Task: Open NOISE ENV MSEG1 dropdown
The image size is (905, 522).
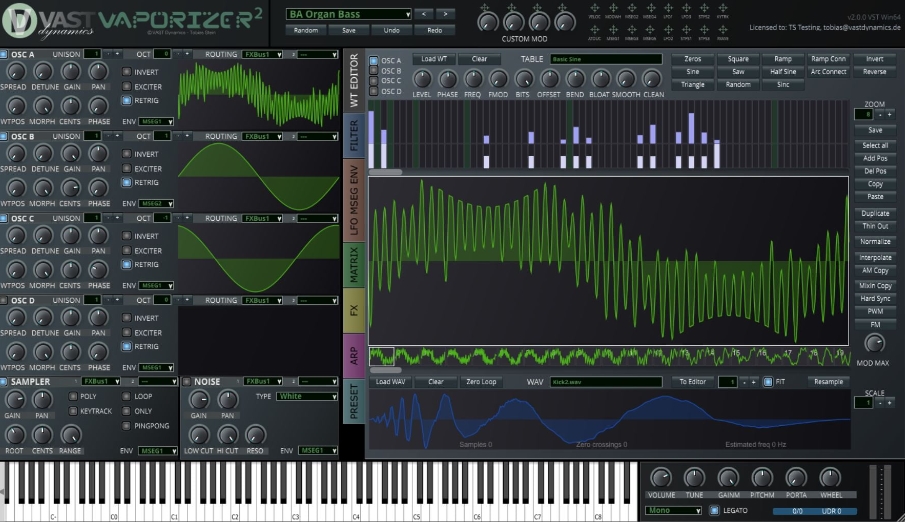Action: click(x=318, y=450)
